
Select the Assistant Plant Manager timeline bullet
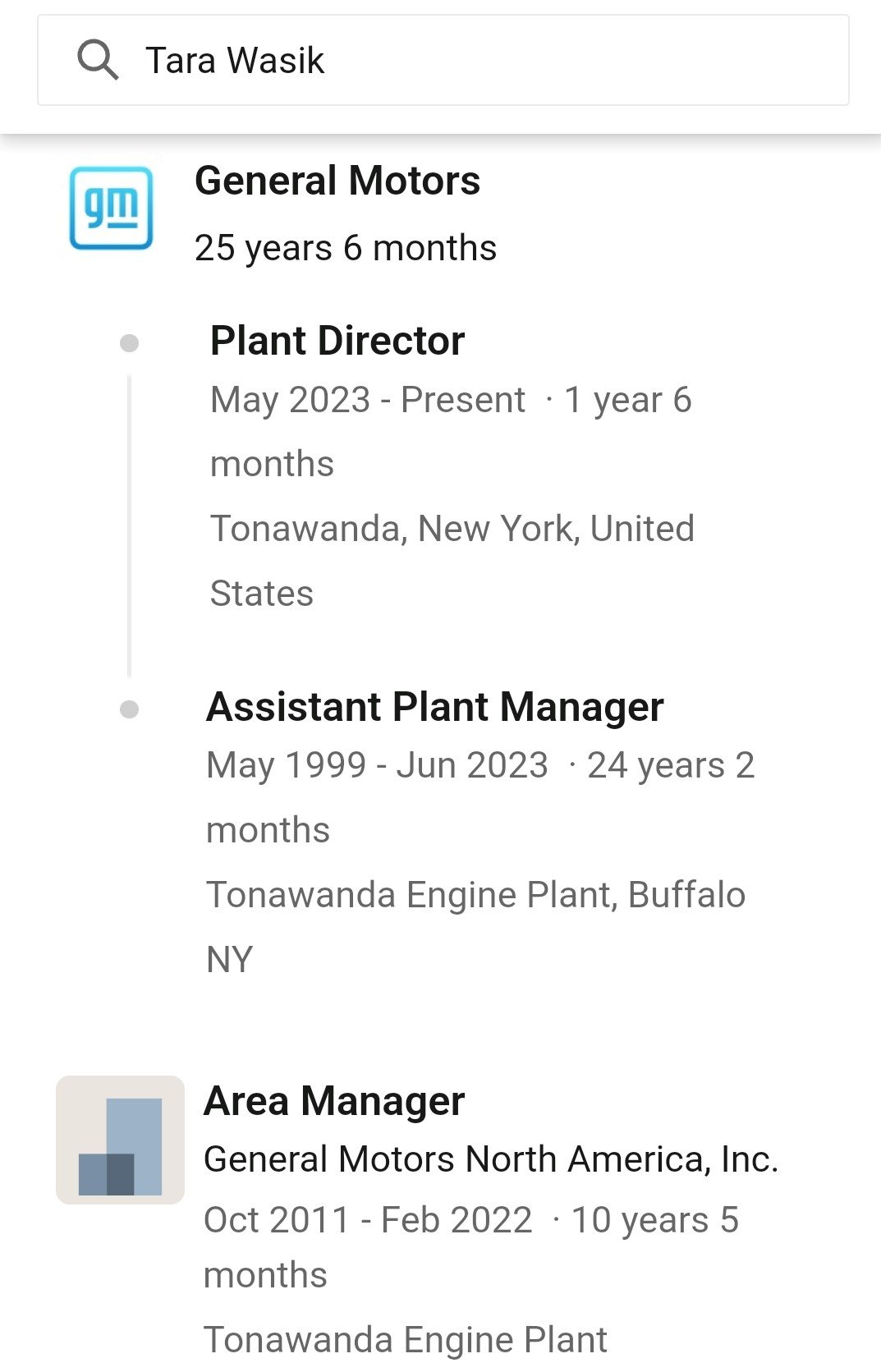(x=129, y=709)
